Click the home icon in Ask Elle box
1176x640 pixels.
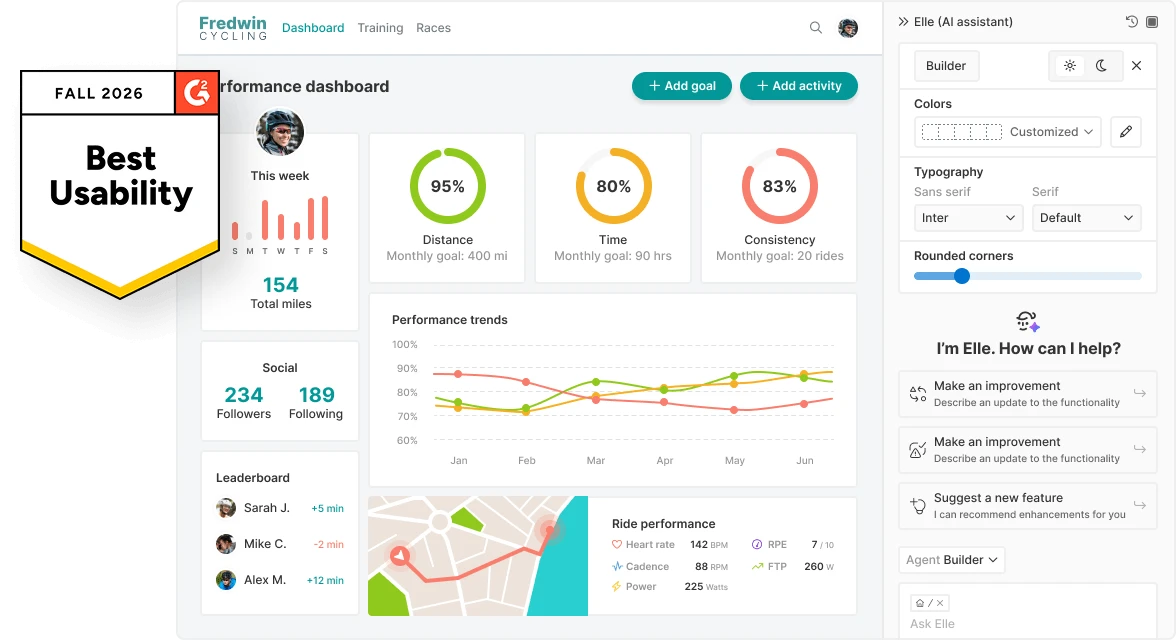pyautogui.click(x=920, y=602)
